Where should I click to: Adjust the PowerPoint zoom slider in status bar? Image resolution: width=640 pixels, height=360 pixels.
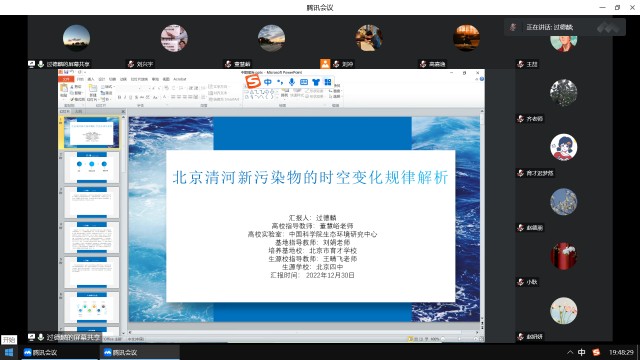[x=459, y=339]
